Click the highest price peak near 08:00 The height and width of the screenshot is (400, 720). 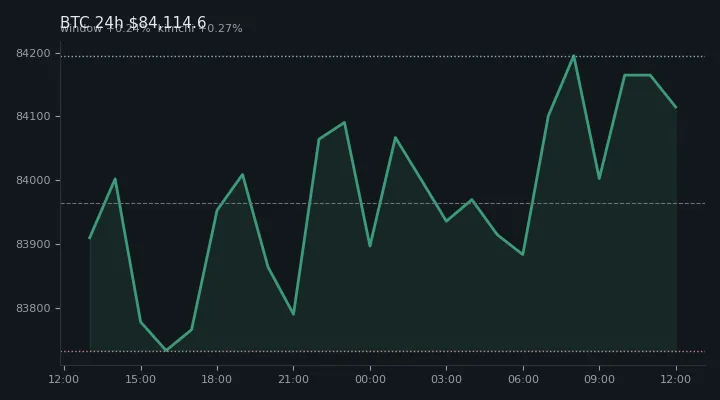[x=574, y=56]
